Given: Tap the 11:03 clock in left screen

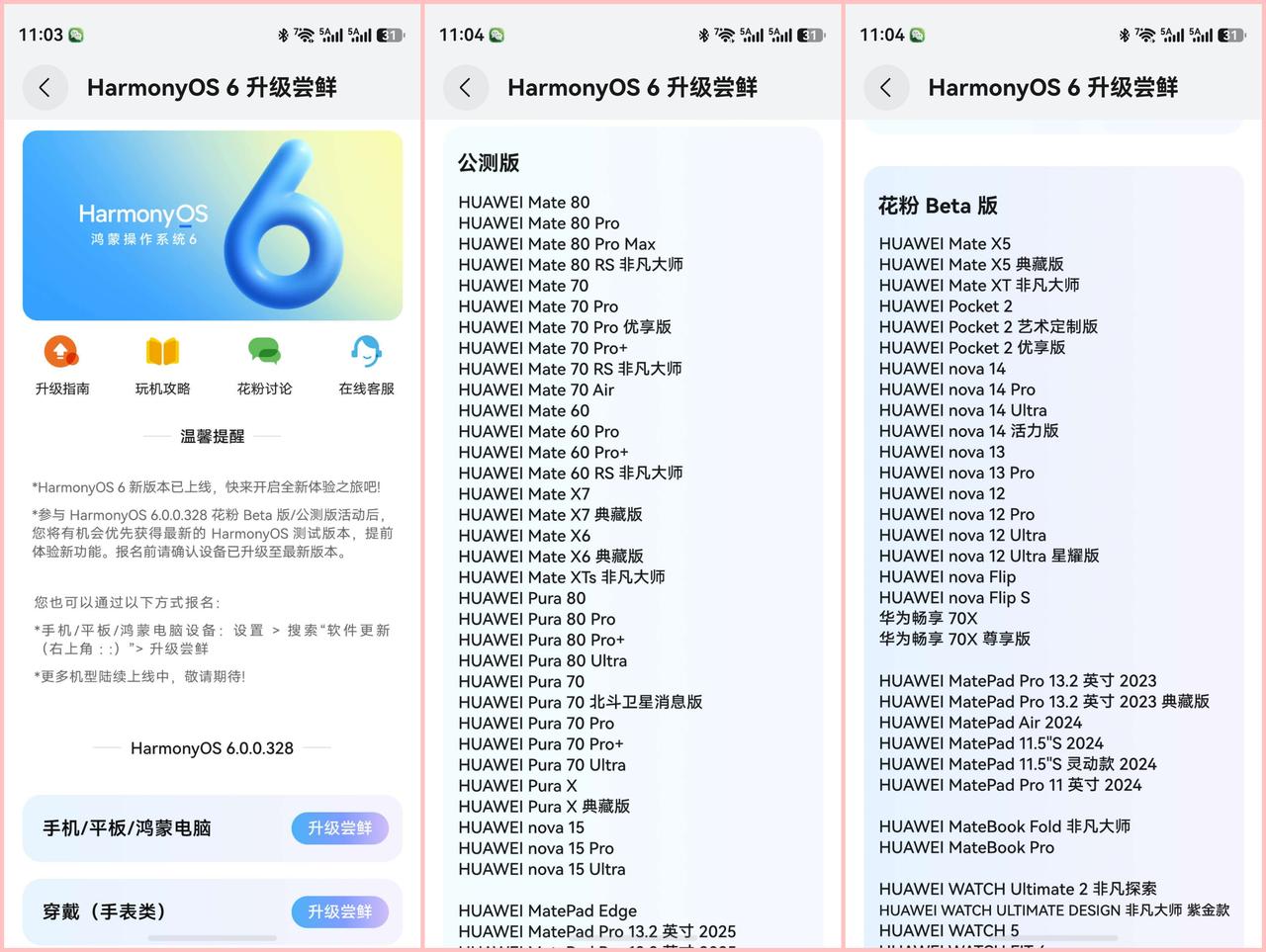Looking at the screenshot, I should pos(41,35).
